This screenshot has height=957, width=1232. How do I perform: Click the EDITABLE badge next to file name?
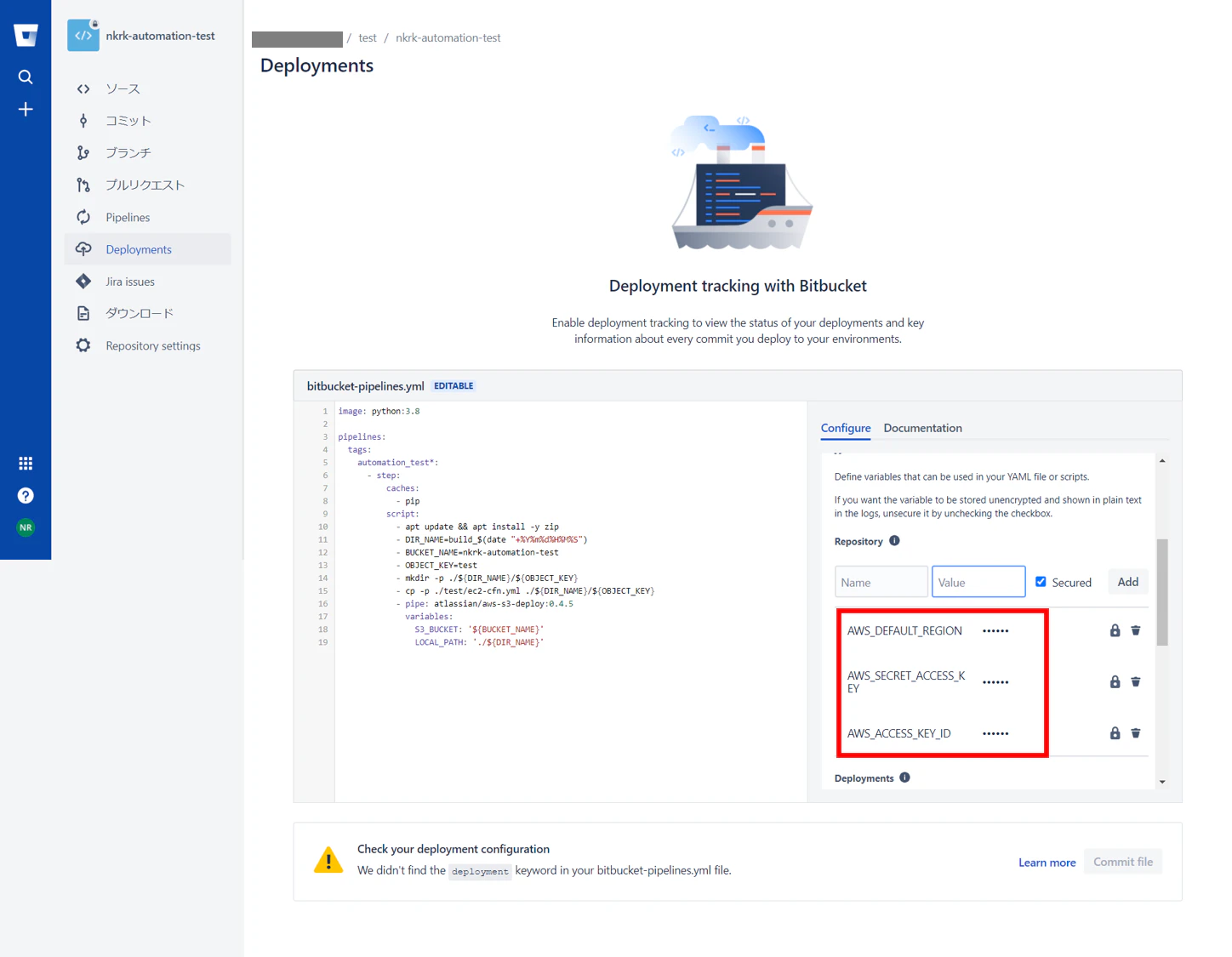(453, 386)
